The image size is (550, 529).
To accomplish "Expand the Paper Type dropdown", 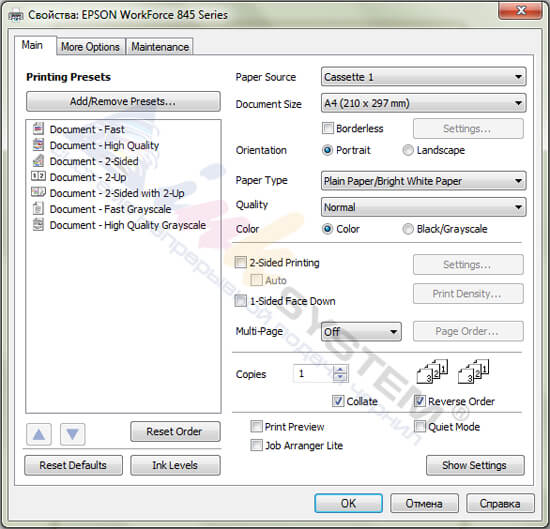I will click(423, 181).
